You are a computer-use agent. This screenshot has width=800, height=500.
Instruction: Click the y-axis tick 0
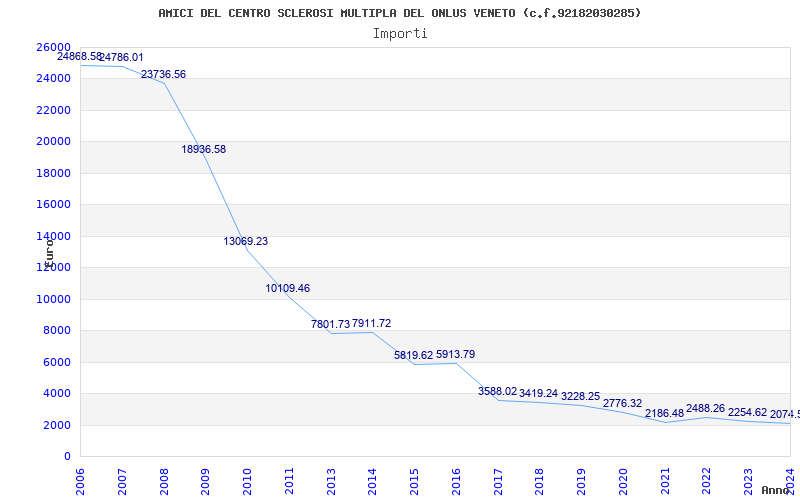(67, 457)
